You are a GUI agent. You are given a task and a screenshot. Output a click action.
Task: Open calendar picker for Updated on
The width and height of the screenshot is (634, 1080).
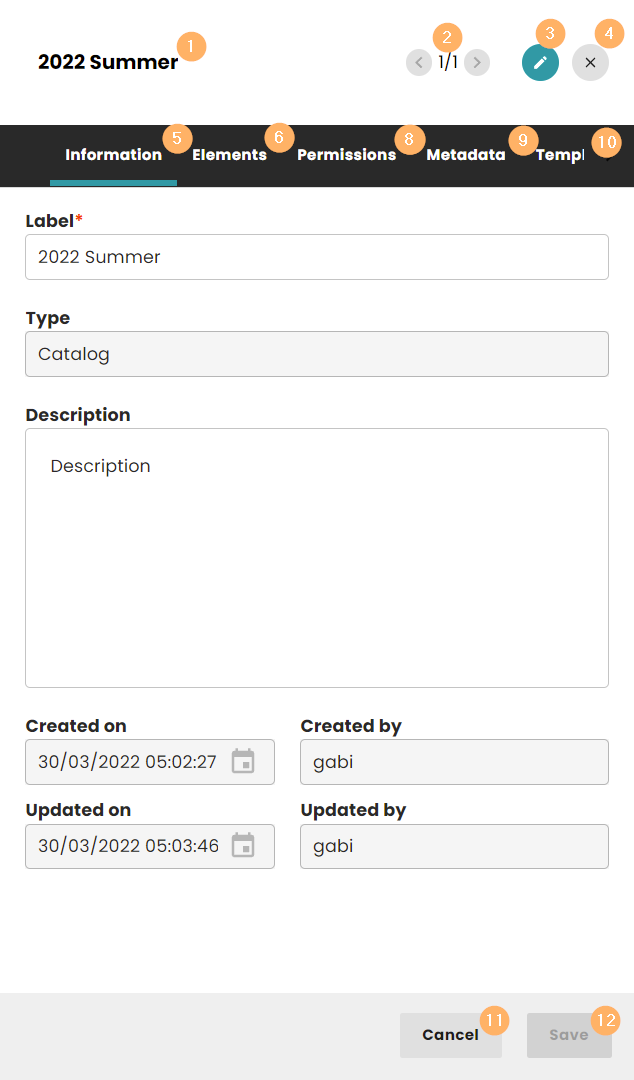(x=243, y=846)
